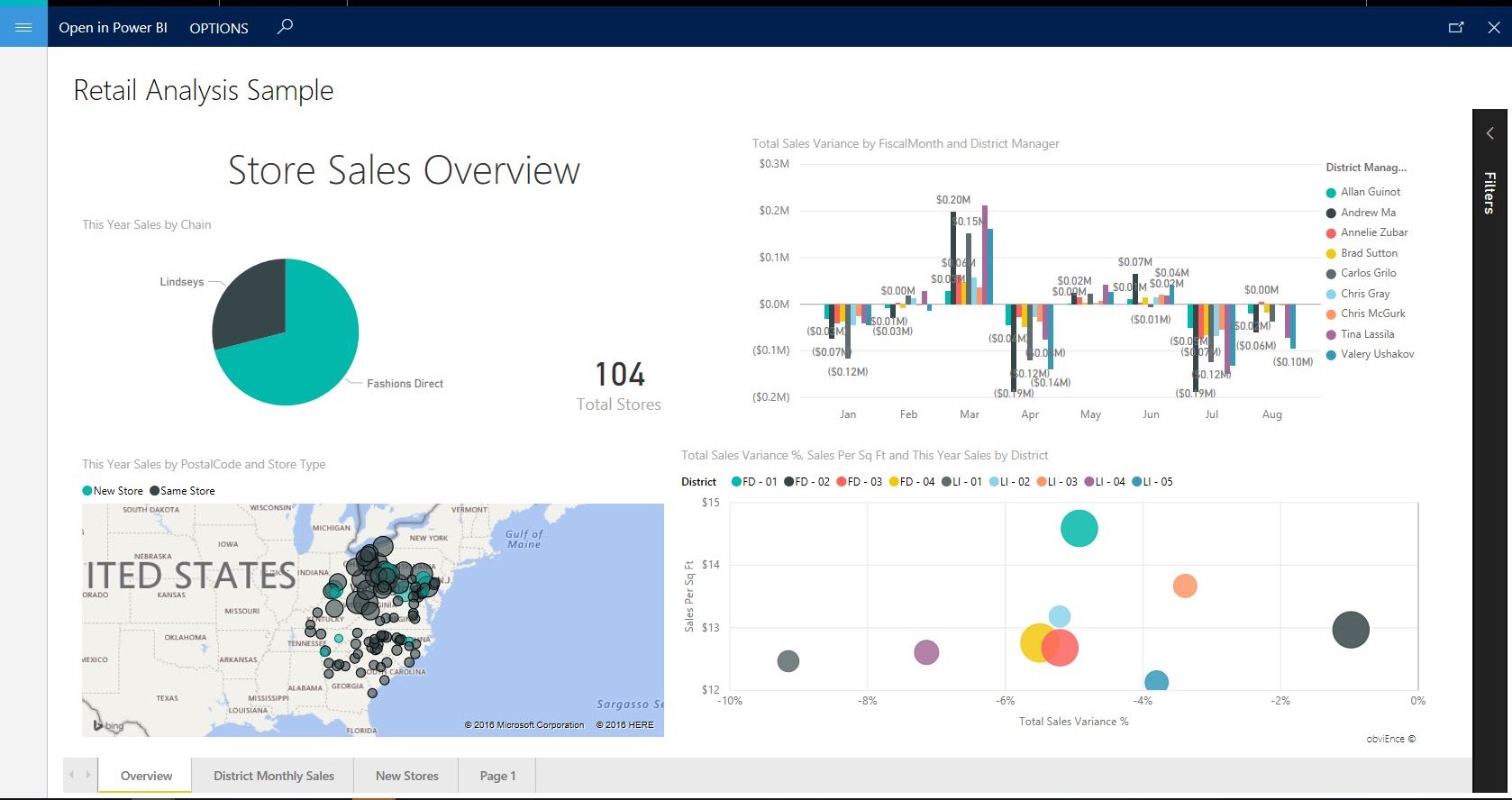The image size is (1512, 800).
Task: Select LI - 02 district legend item
Action: point(1010,482)
